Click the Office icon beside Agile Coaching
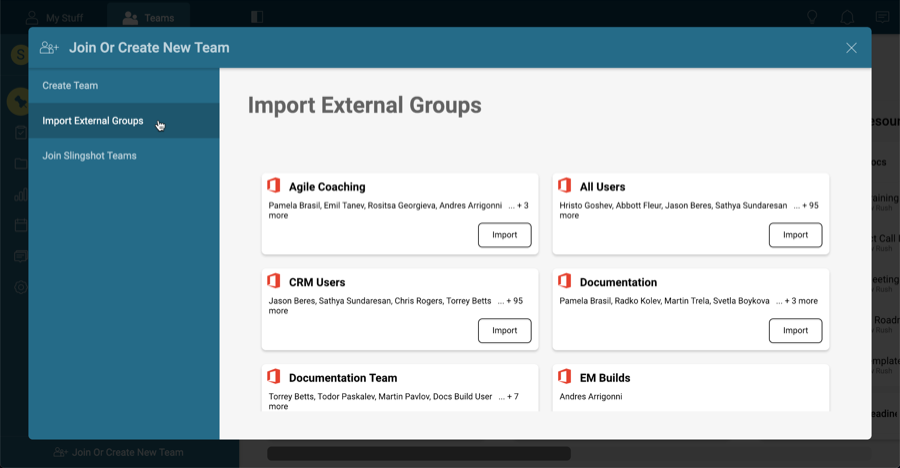The image size is (900, 468). [x=273, y=186]
